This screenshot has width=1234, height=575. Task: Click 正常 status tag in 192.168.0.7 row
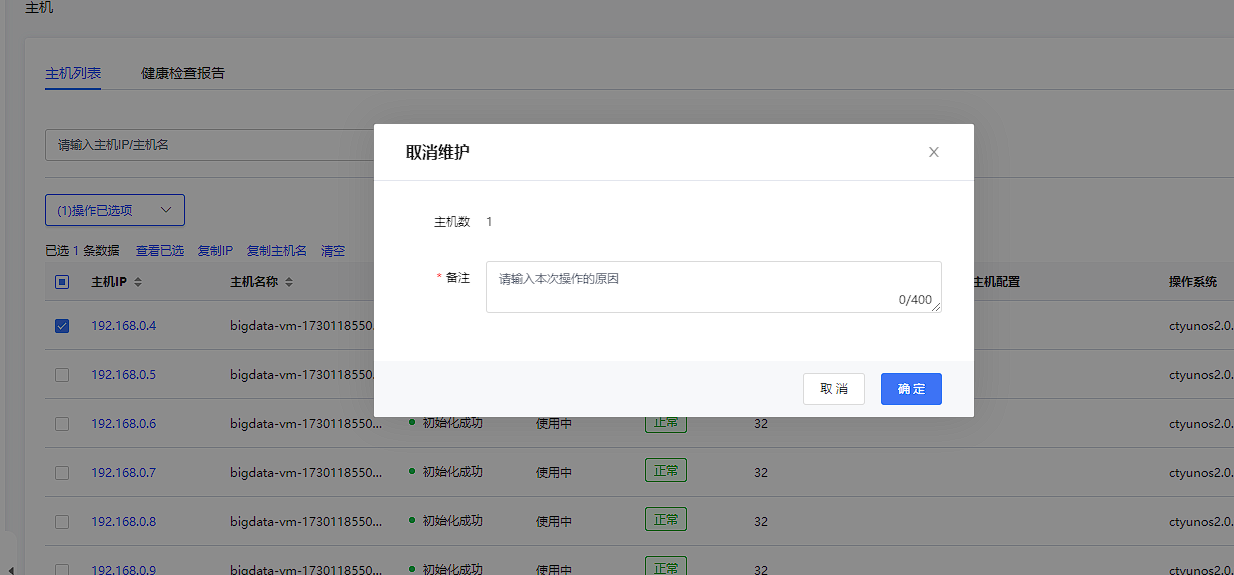[x=666, y=471]
